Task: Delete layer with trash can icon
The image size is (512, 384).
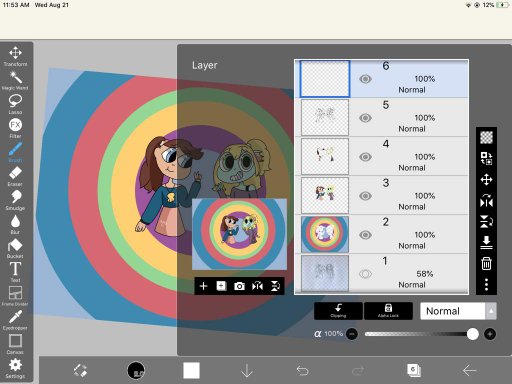Action: click(486, 263)
